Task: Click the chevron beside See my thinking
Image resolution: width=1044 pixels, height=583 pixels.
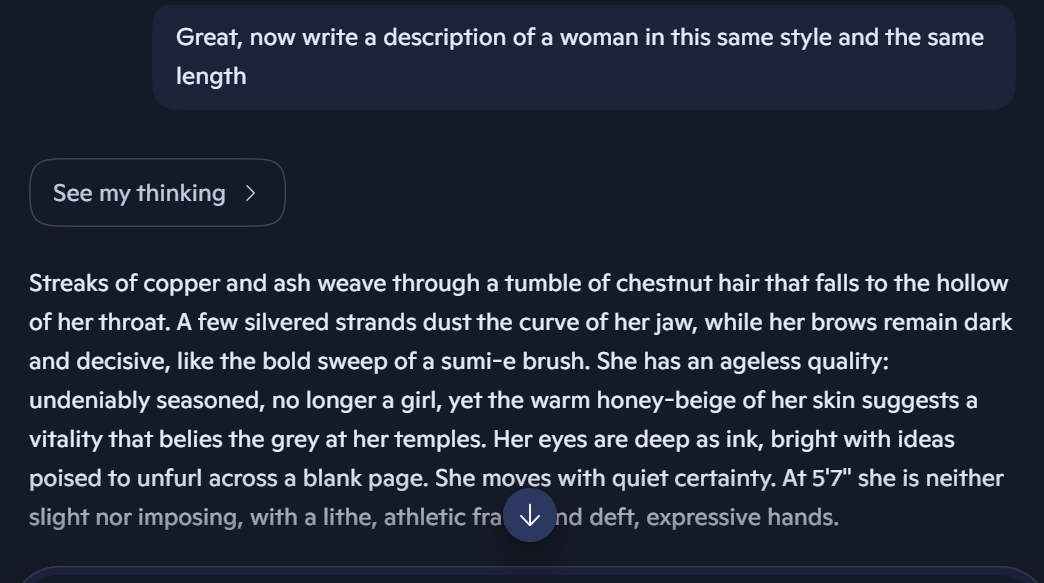Action: (250, 193)
